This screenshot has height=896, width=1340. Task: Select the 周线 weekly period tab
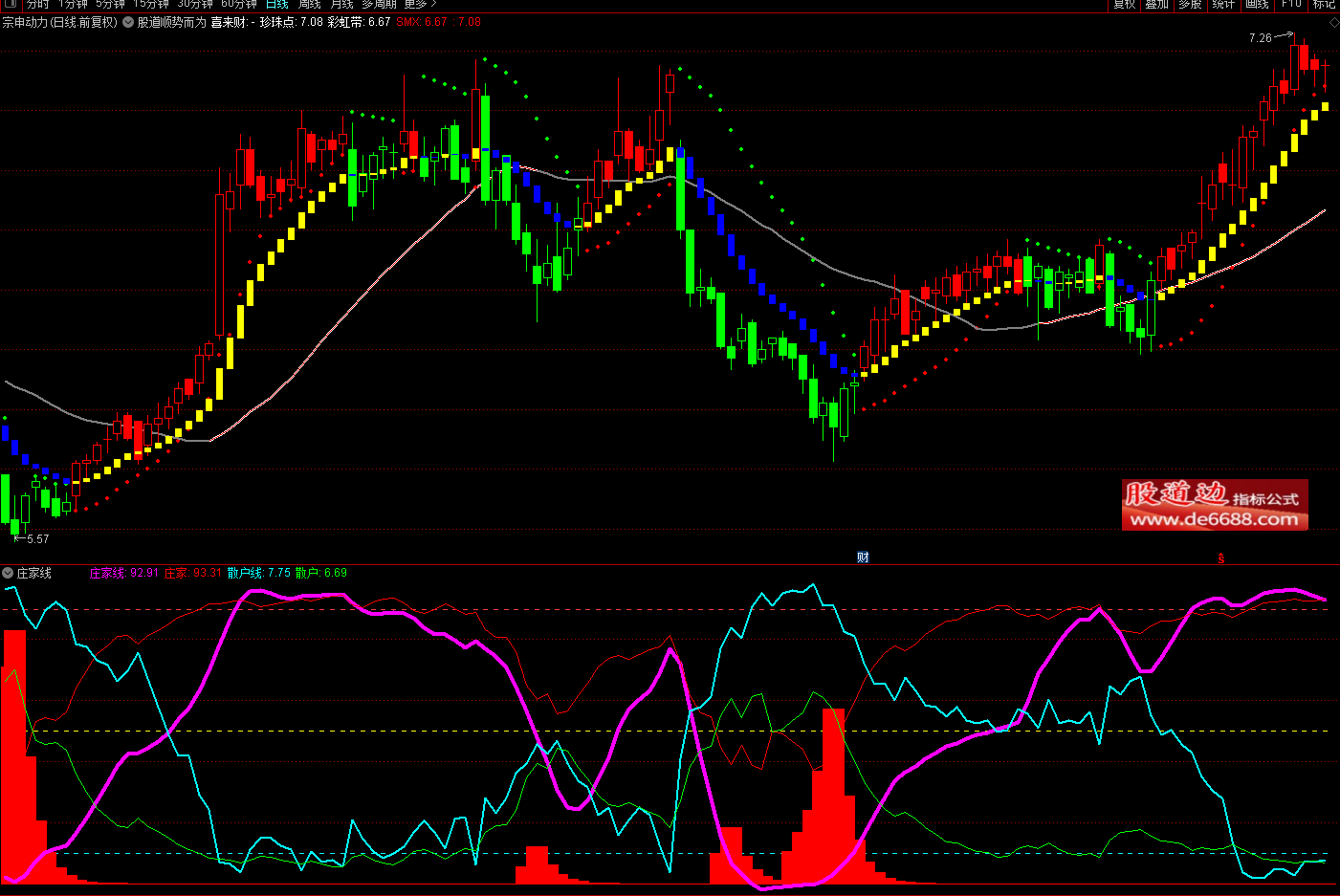pyautogui.click(x=309, y=4)
